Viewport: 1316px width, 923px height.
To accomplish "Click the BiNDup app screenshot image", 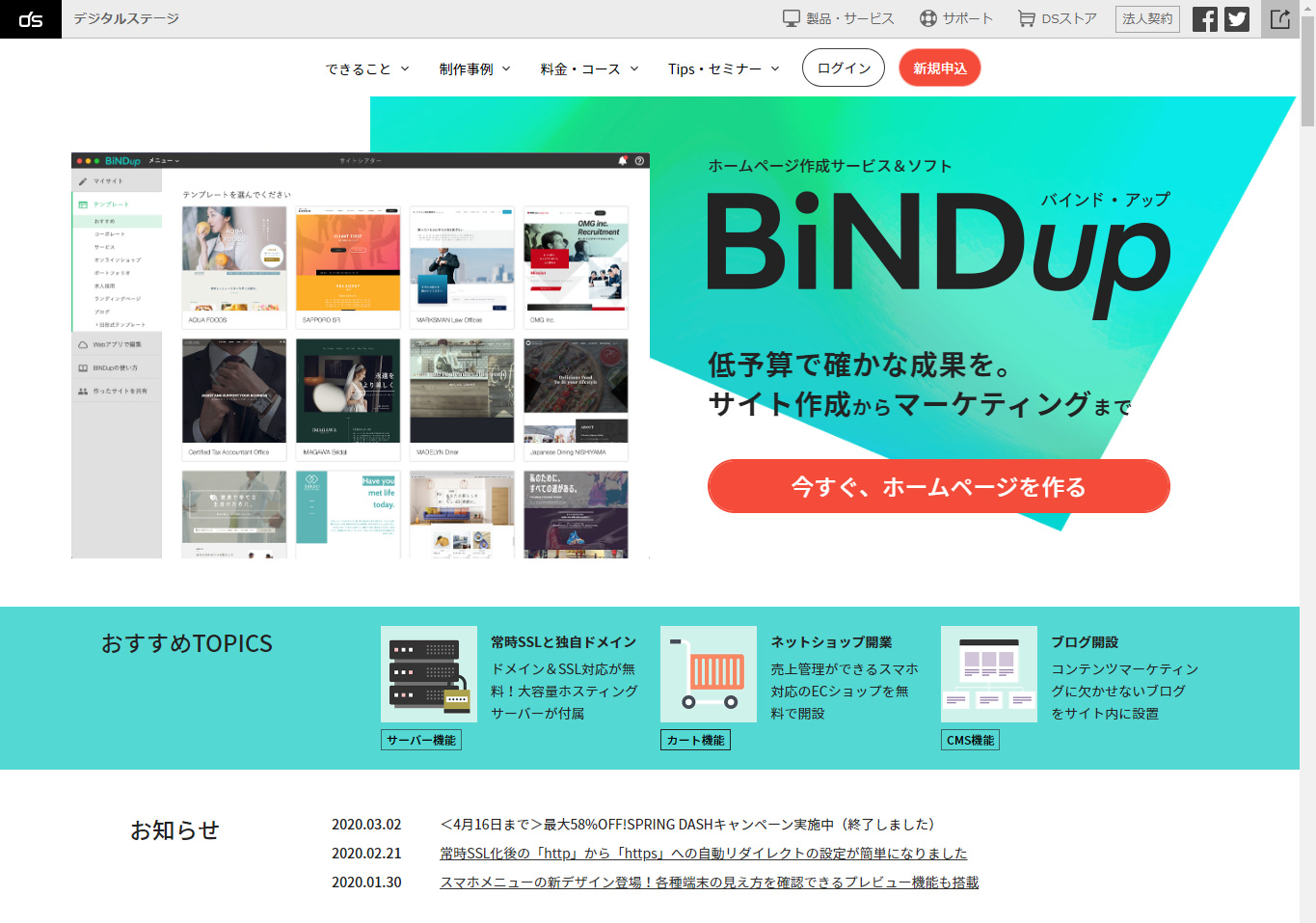I will [361, 355].
